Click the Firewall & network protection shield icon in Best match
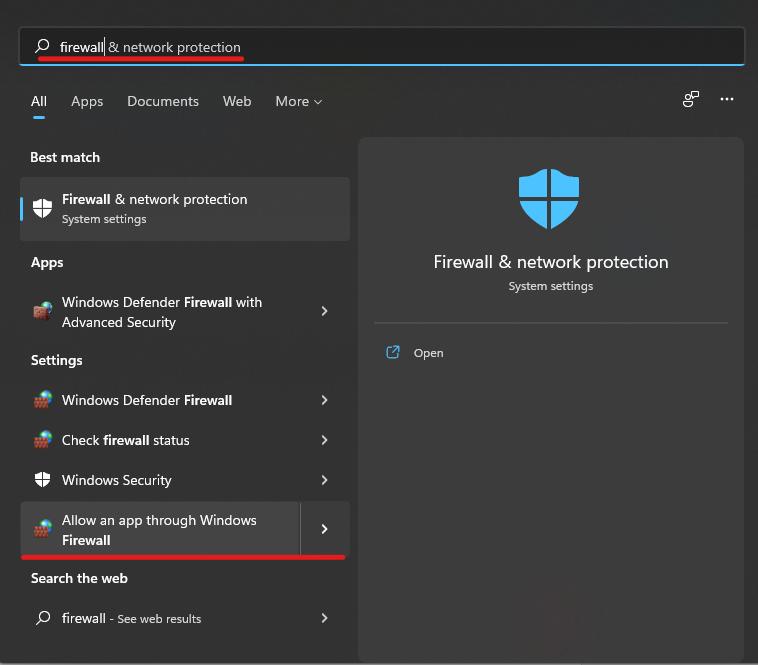This screenshot has height=665, width=758. [42, 208]
